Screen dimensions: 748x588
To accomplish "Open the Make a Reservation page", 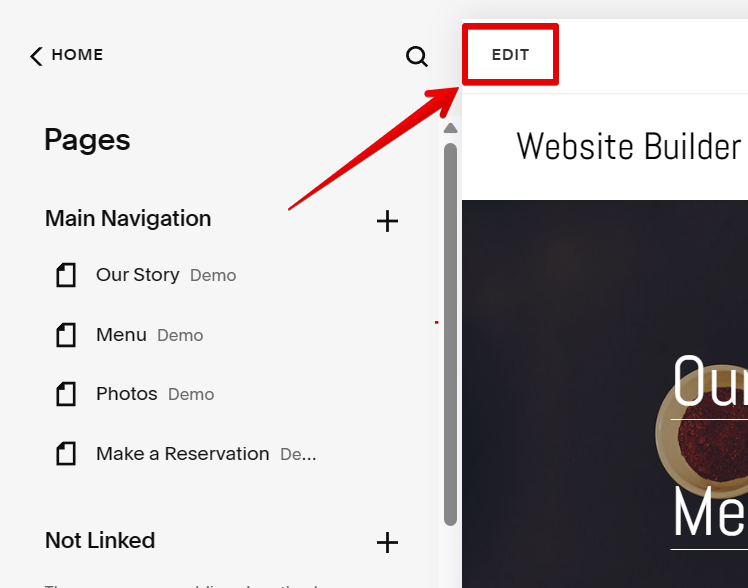I will [183, 454].
